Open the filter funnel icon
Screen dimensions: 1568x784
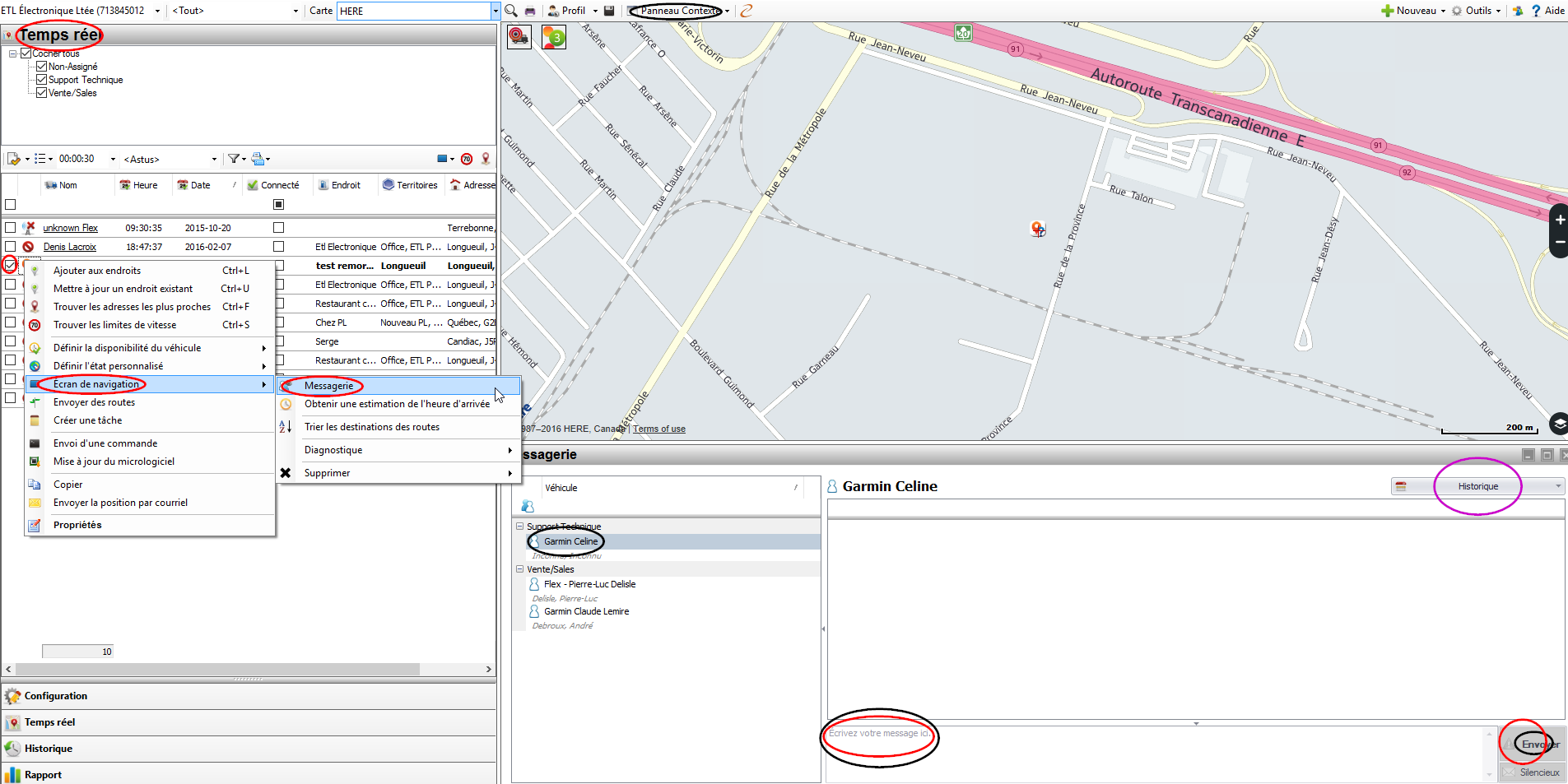235,159
